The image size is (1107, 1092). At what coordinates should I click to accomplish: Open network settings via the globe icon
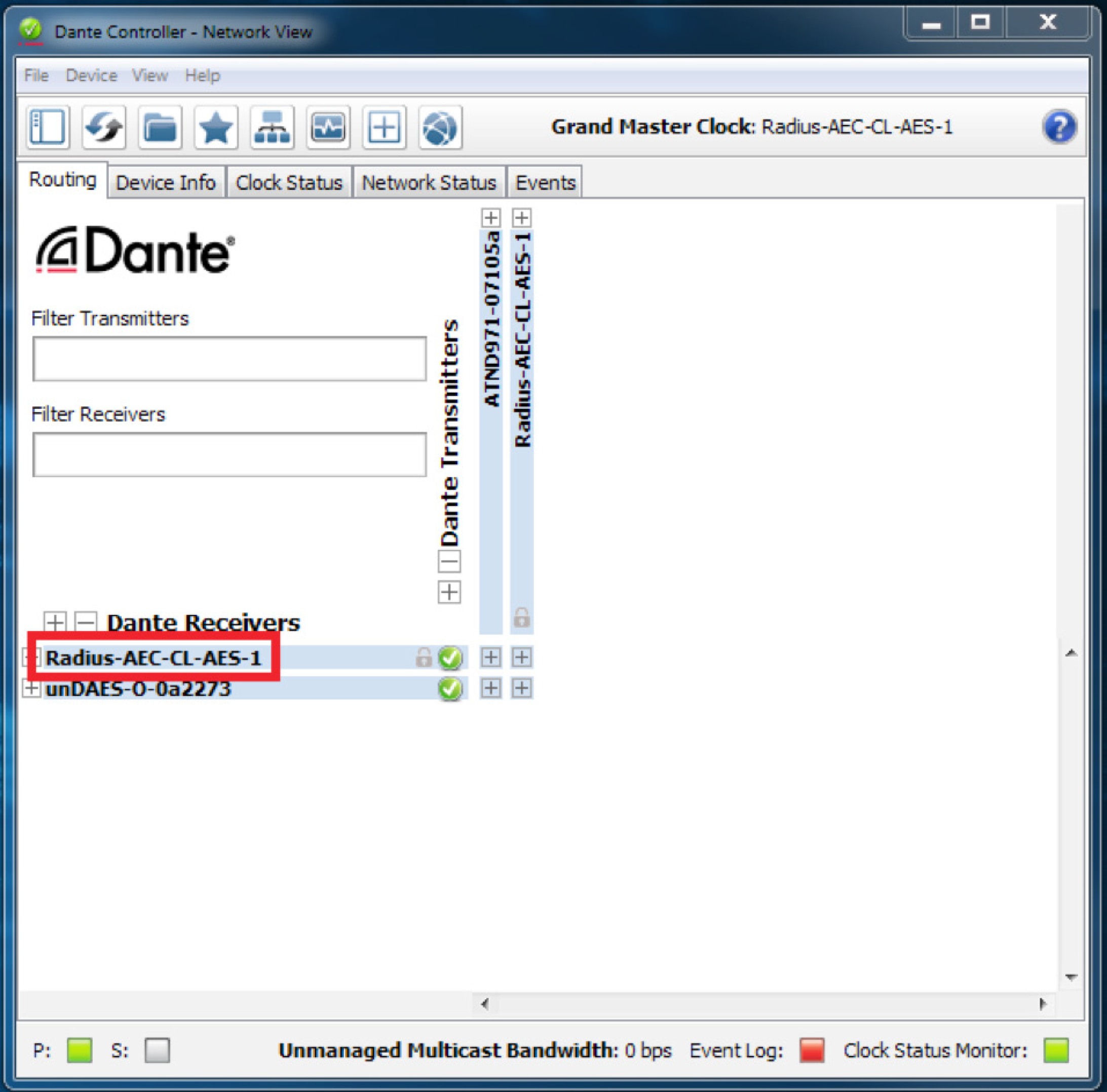440,127
